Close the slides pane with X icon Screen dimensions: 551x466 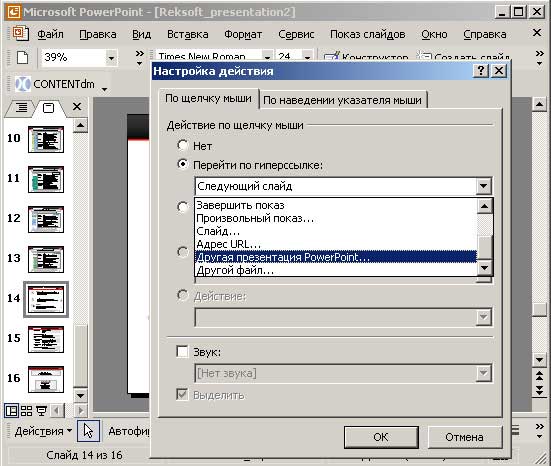pyautogui.click(x=77, y=106)
